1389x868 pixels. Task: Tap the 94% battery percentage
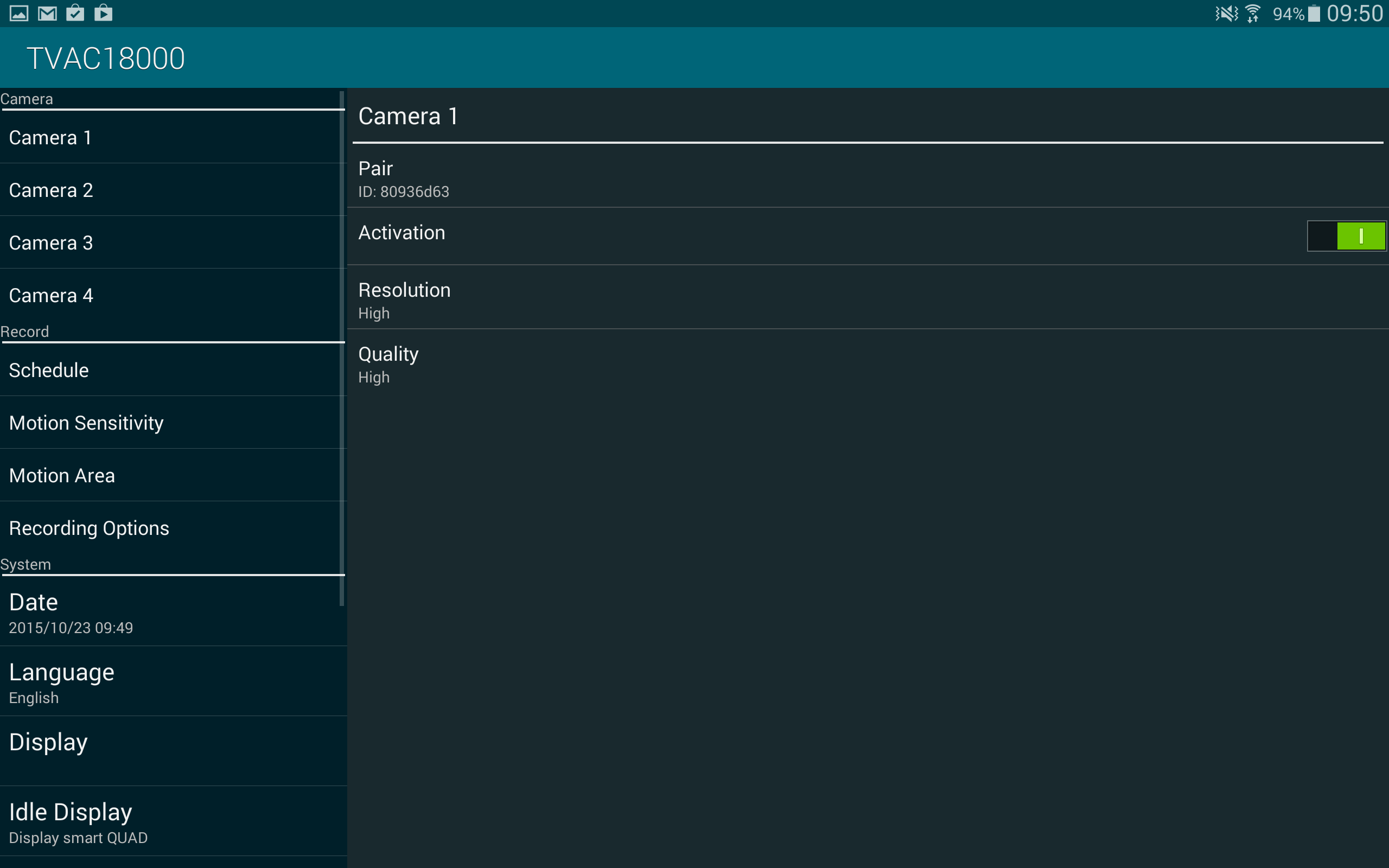click(1289, 14)
